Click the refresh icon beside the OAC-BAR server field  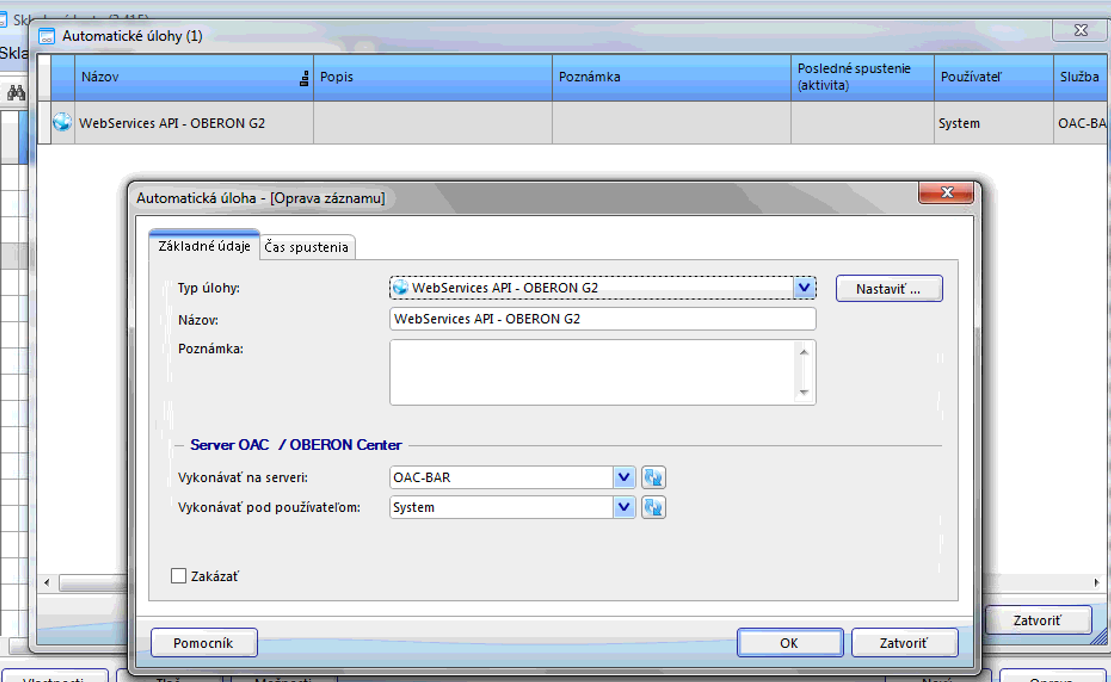[x=653, y=478]
